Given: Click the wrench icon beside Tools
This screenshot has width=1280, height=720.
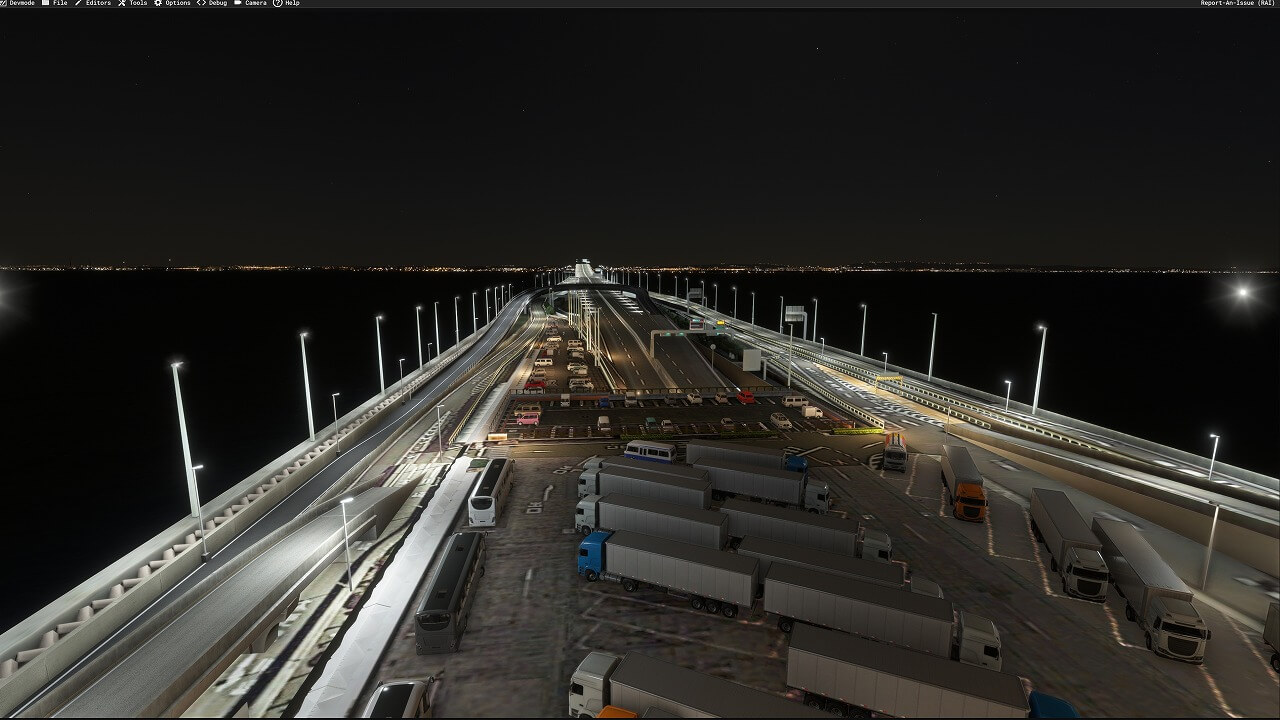Looking at the screenshot, I should 122,3.
